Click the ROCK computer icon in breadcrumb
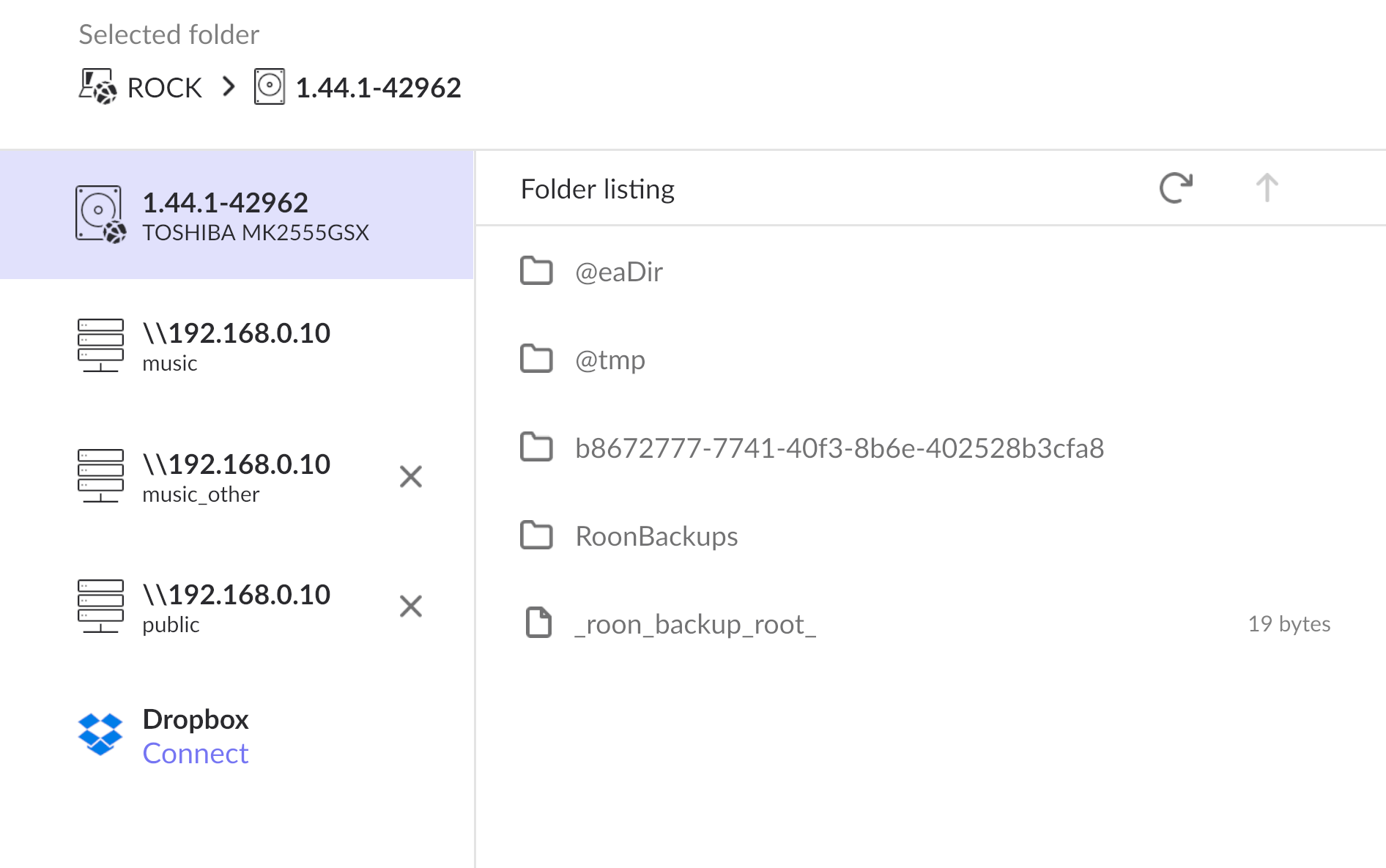The image size is (1386, 868). pos(97,87)
